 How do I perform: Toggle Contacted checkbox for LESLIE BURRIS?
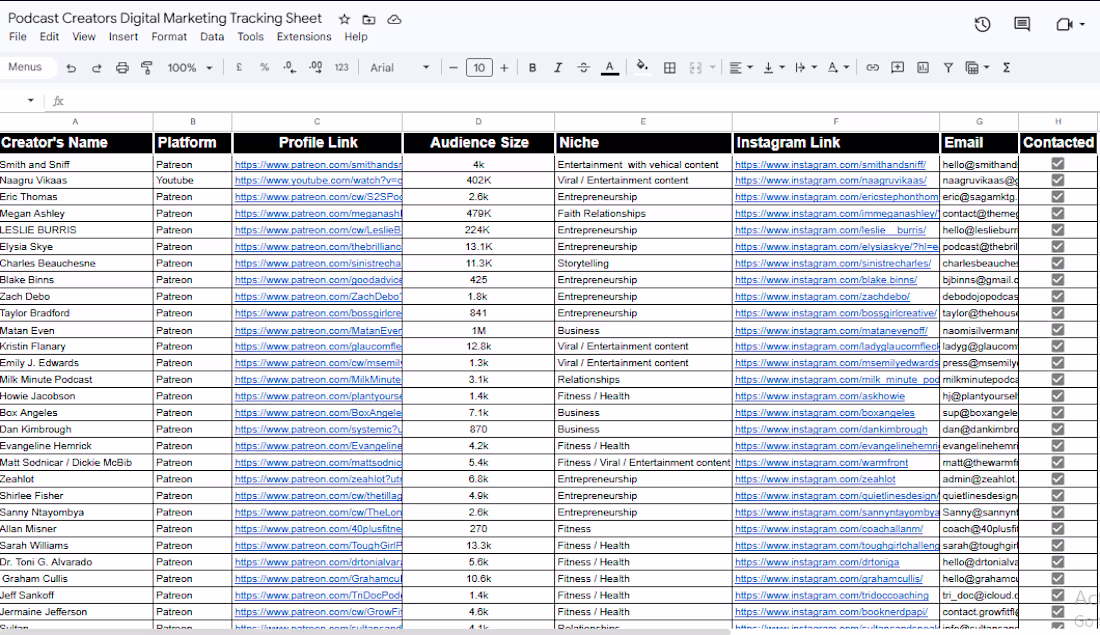(1058, 229)
